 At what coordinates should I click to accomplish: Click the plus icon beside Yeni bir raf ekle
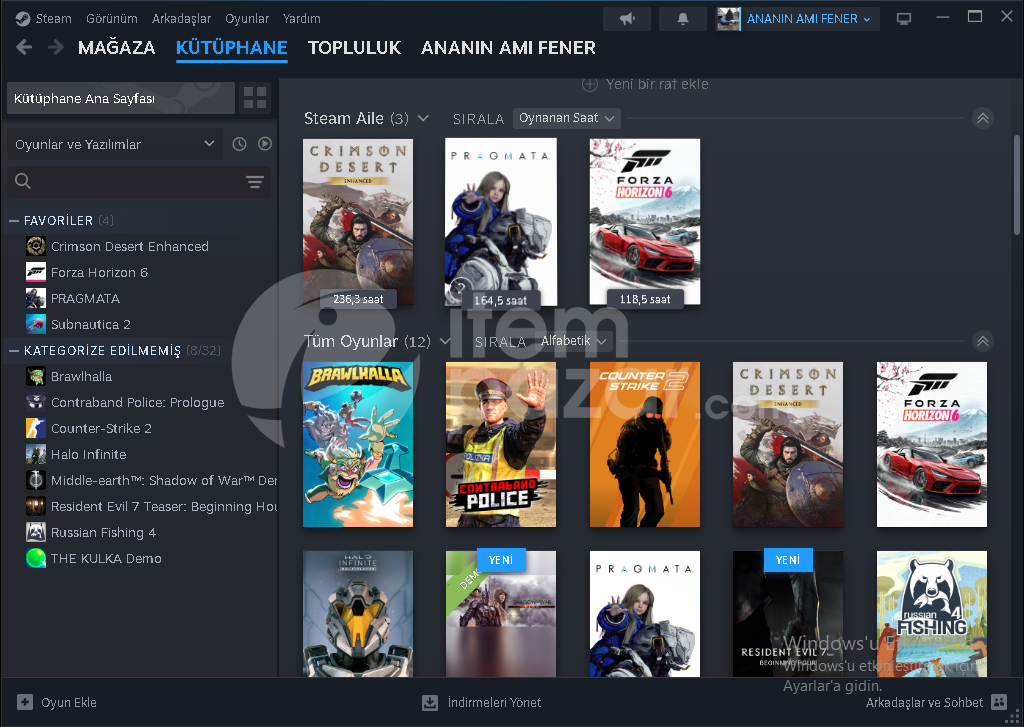[590, 84]
